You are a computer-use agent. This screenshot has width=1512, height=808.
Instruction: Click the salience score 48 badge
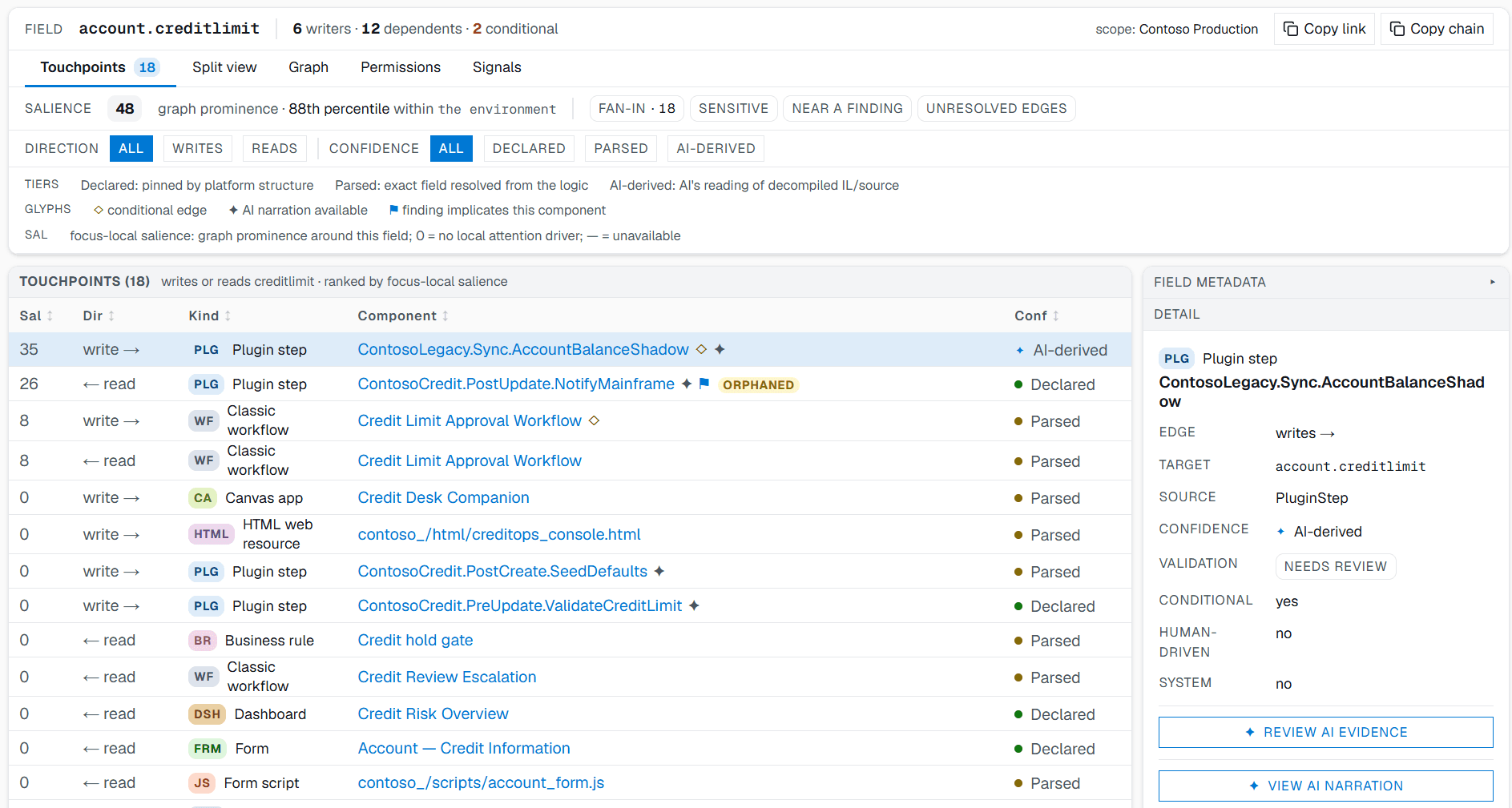pos(124,108)
